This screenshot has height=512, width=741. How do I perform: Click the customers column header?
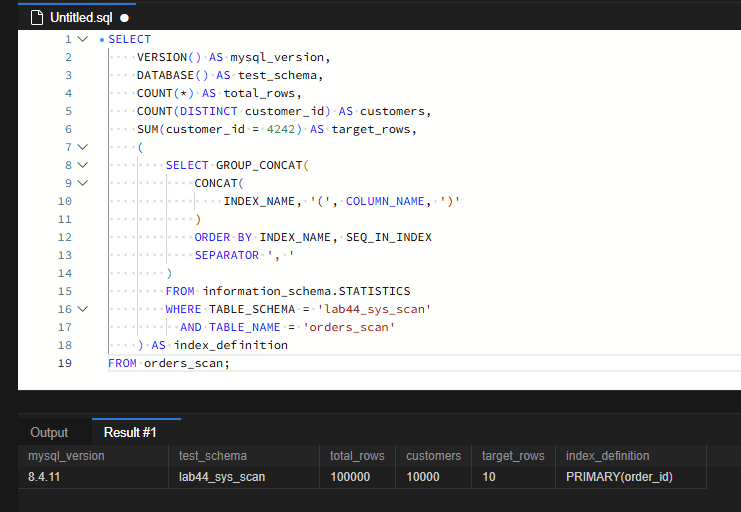tap(433, 456)
